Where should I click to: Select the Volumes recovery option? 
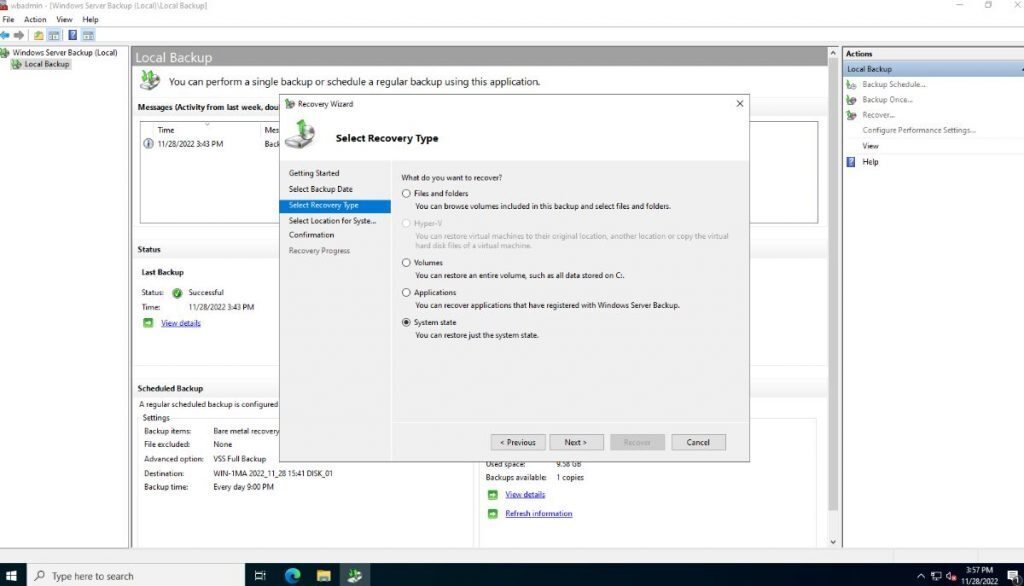tap(406, 262)
